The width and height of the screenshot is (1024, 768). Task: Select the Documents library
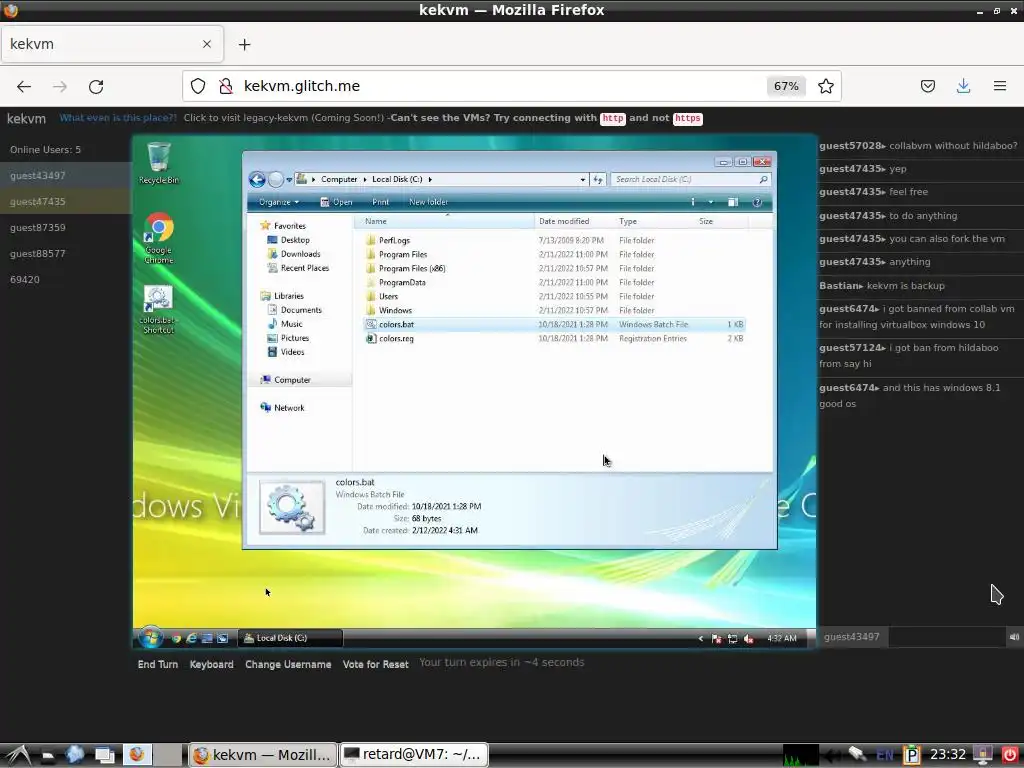coord(295,310)
